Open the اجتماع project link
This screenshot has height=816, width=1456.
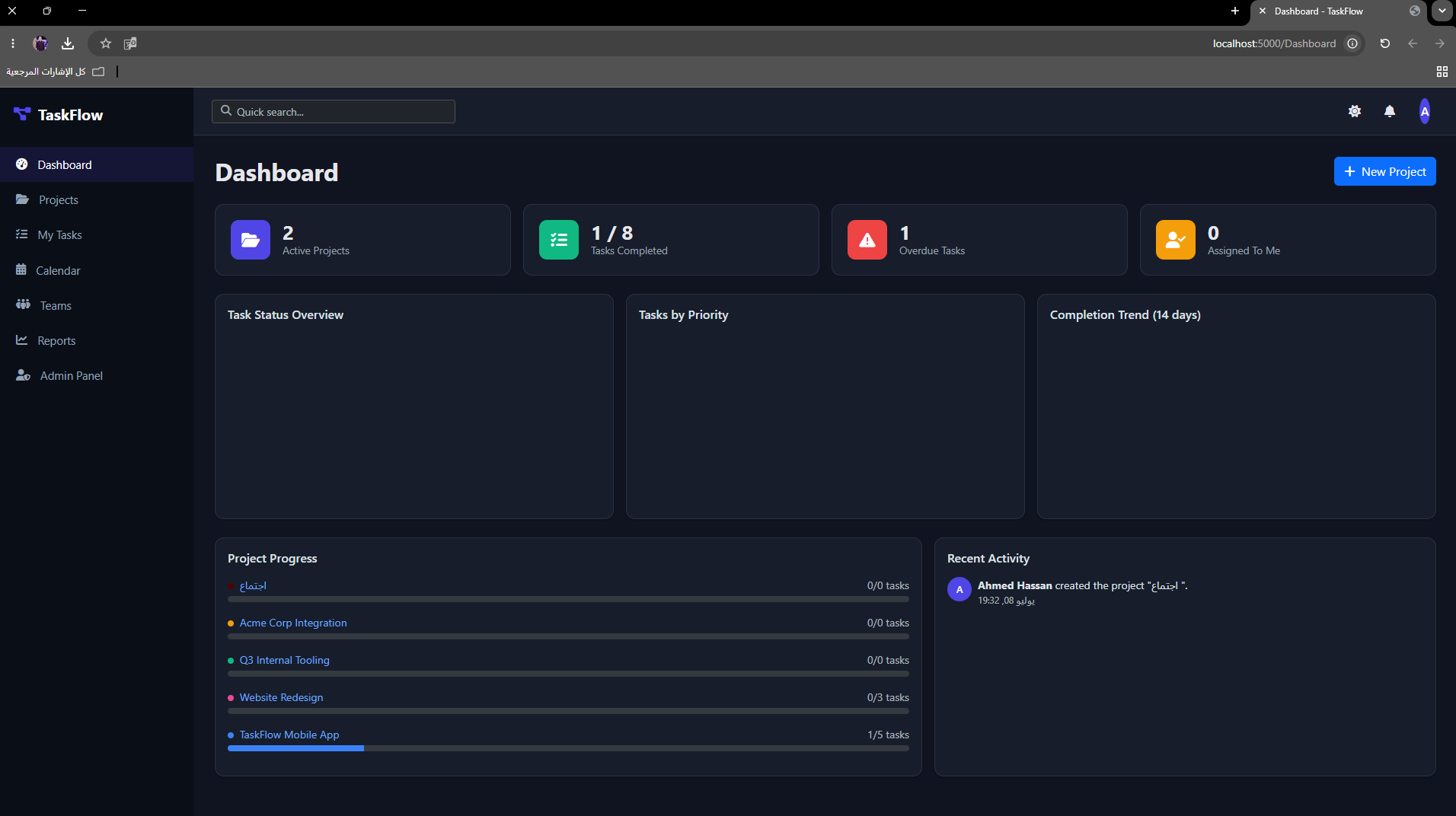253,585
